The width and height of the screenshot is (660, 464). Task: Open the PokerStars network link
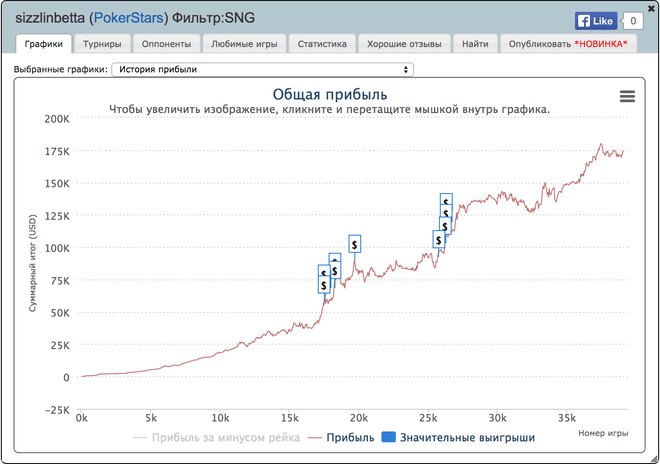click(x=128, y=18)
